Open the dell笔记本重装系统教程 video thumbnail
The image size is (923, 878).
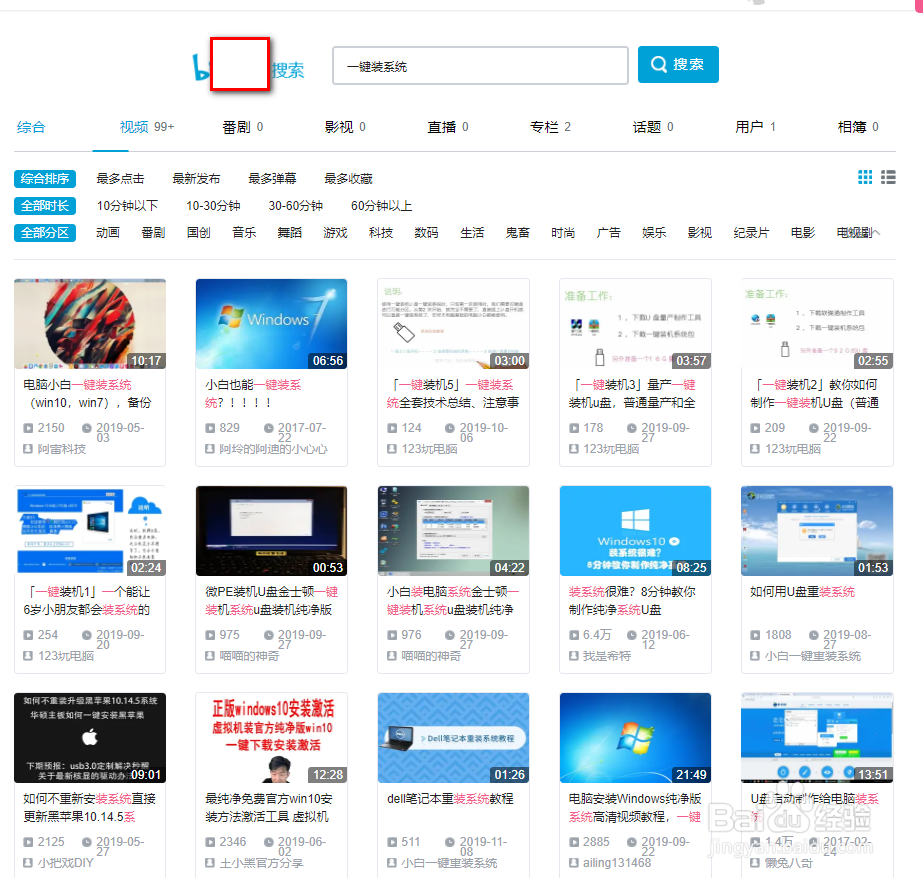point(452,738)
